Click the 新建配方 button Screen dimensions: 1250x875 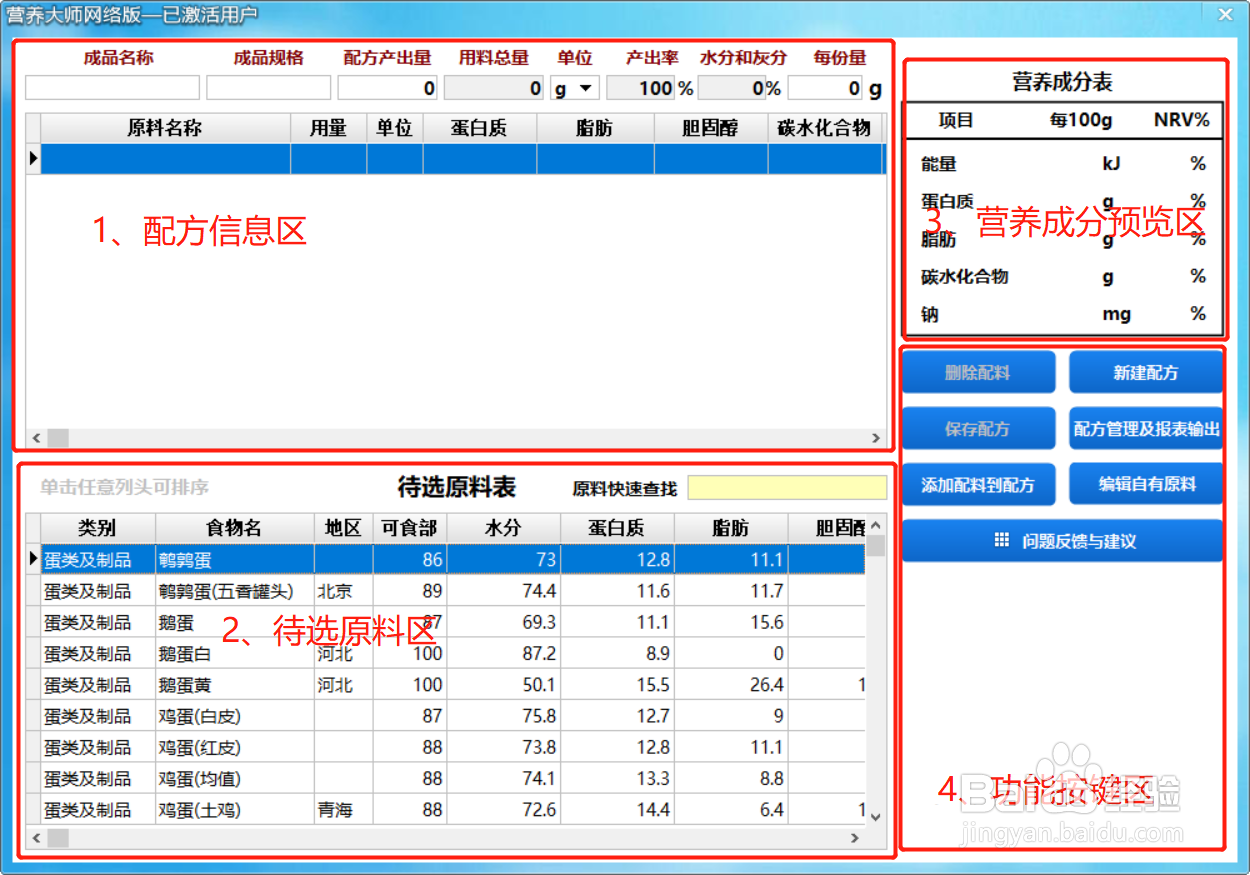click(1146, 371)
